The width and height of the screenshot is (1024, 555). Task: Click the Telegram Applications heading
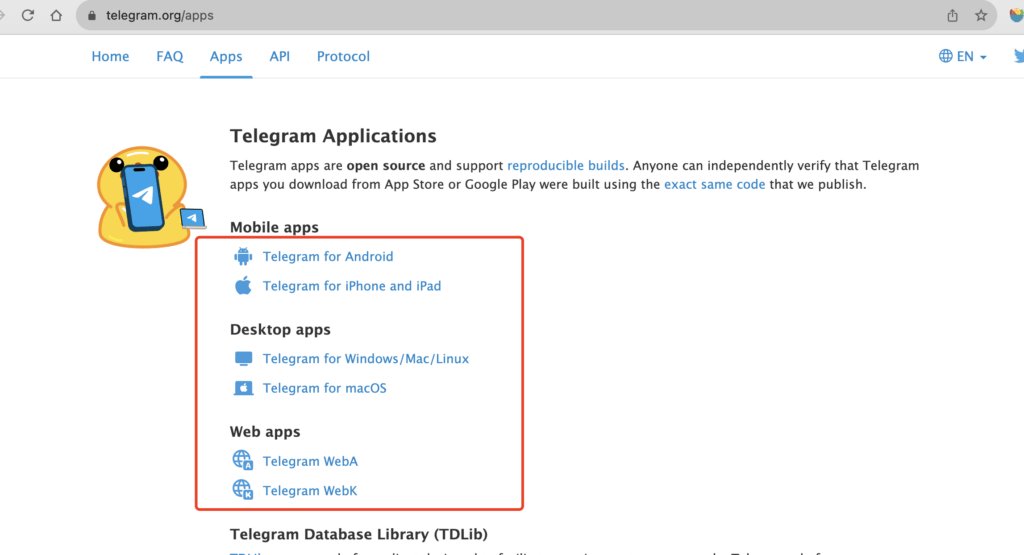333,136
